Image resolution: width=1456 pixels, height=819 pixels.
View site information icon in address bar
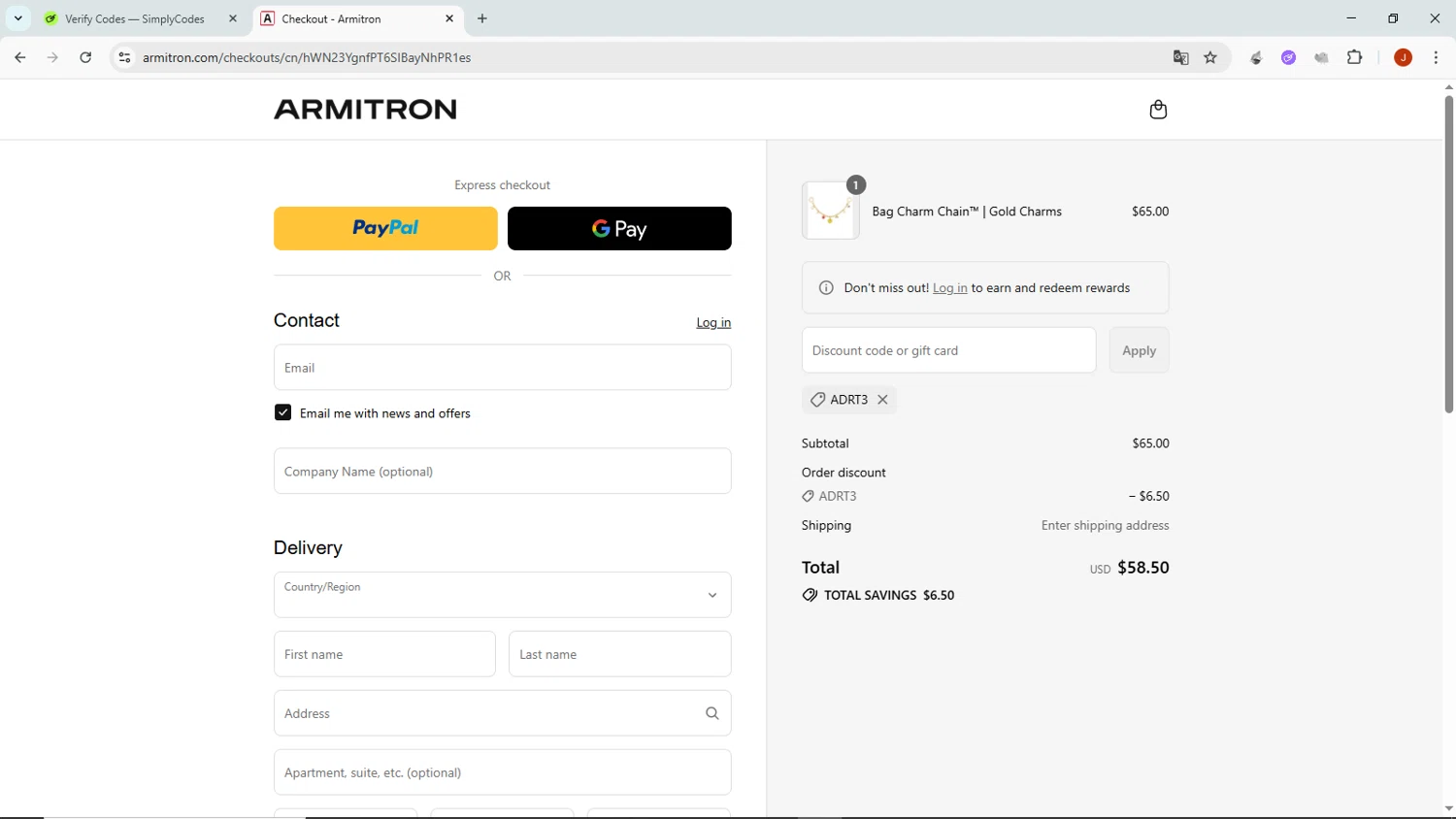(124, 58)
